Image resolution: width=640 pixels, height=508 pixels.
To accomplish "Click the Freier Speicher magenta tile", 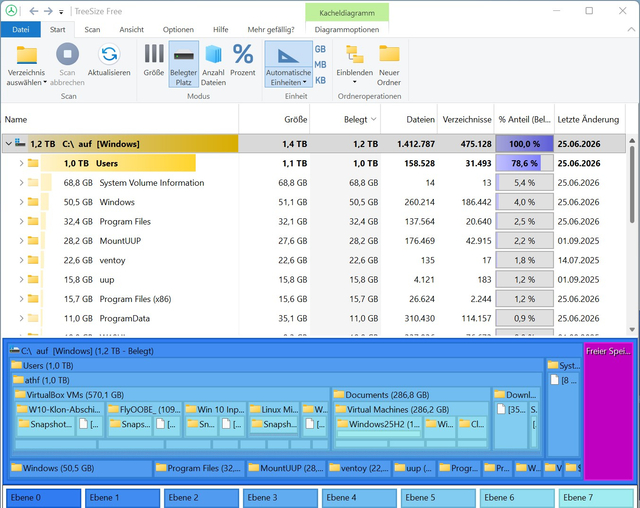I will (608, 411).
